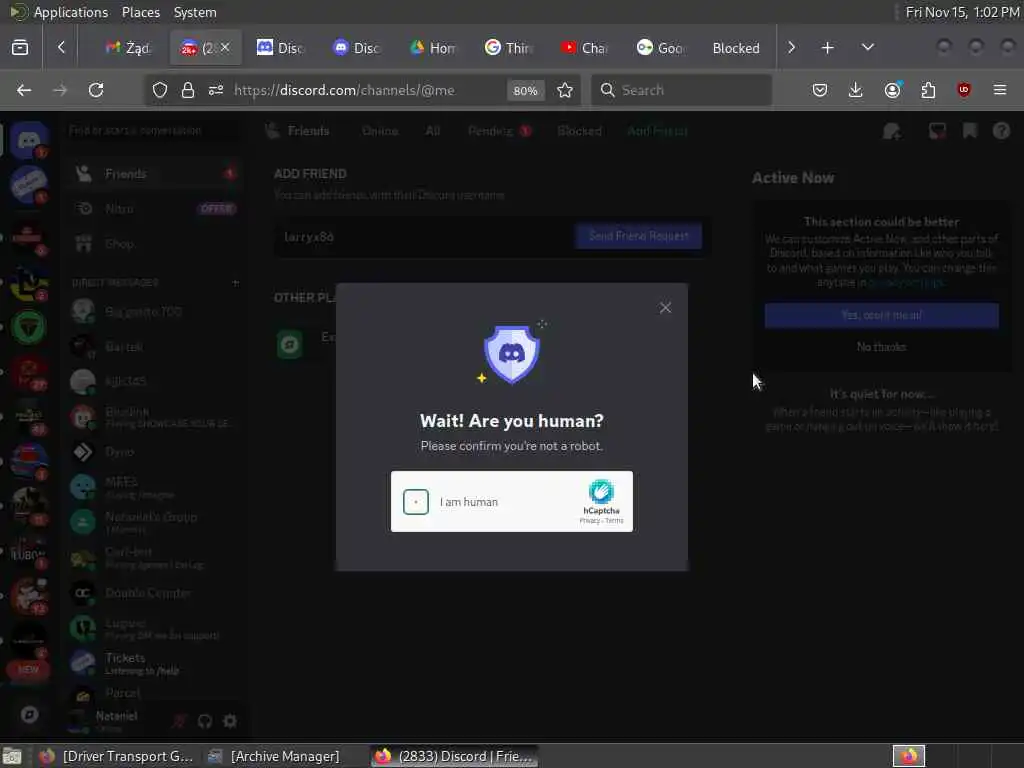The width and height of the screenshot is (1024, 768).
Task: Click the site lock padlock icon
Action: 188,90
